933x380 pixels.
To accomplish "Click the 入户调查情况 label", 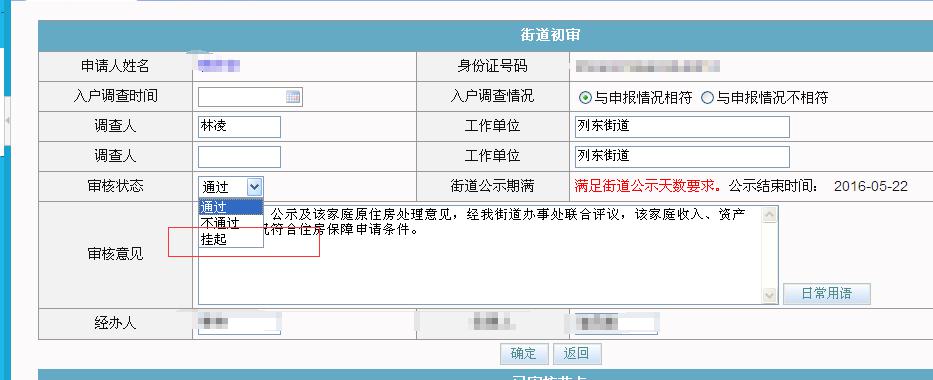I will coord(493,96).
